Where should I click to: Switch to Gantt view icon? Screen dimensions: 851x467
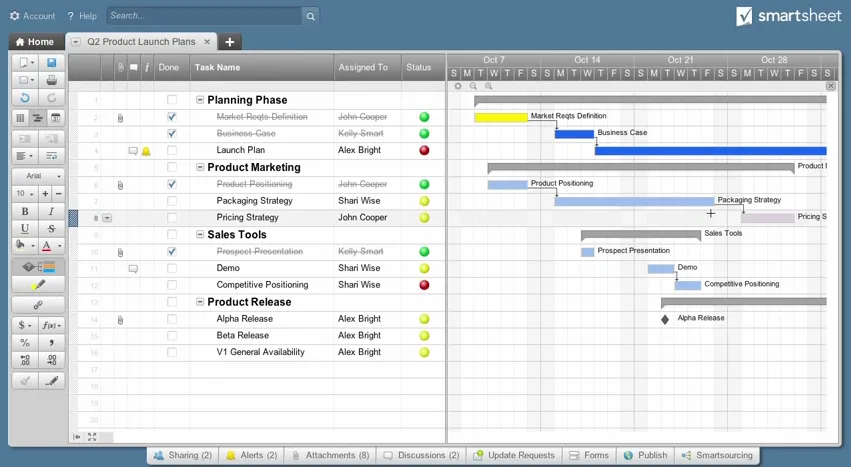point(38,118)
